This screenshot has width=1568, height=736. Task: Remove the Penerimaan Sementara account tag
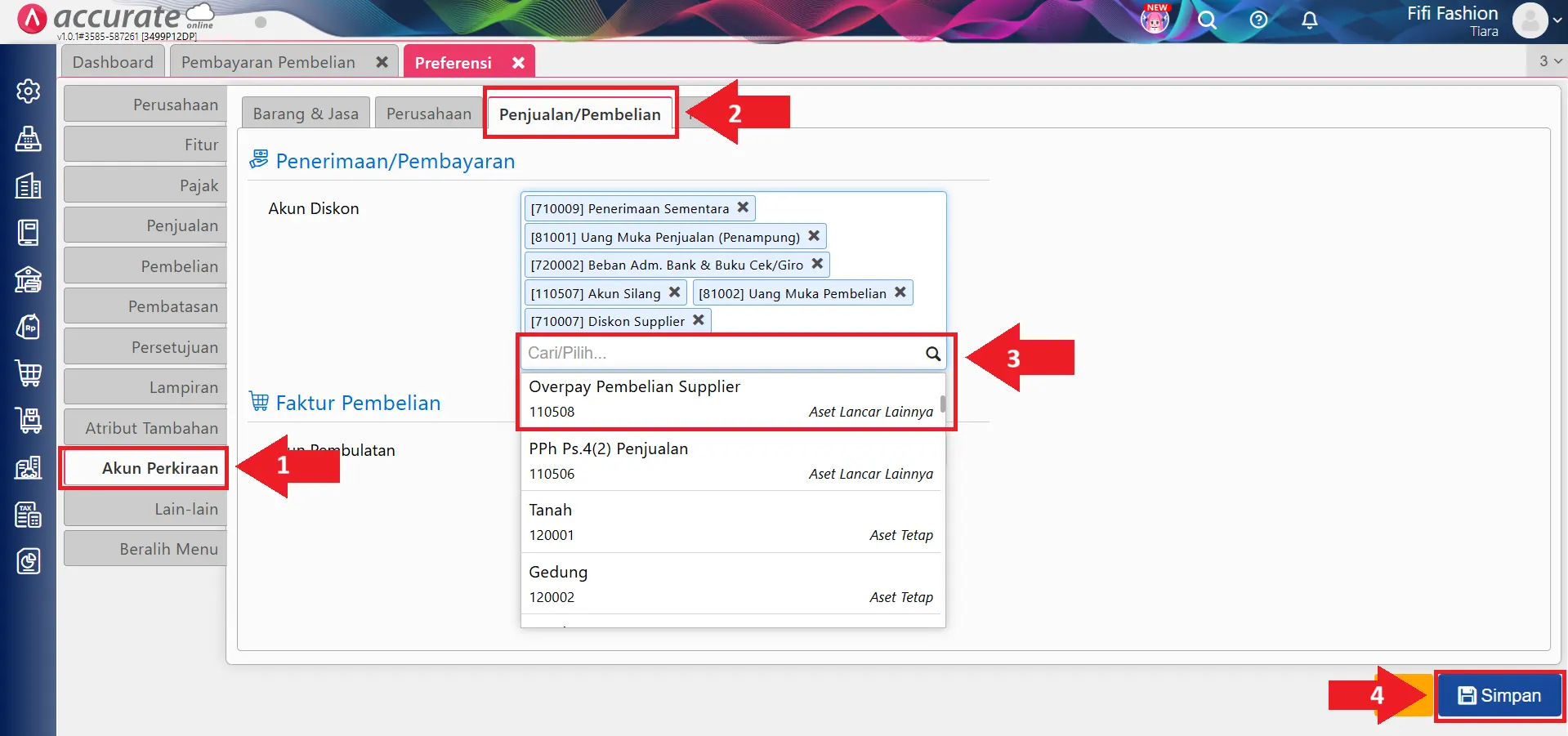point(743,207)
